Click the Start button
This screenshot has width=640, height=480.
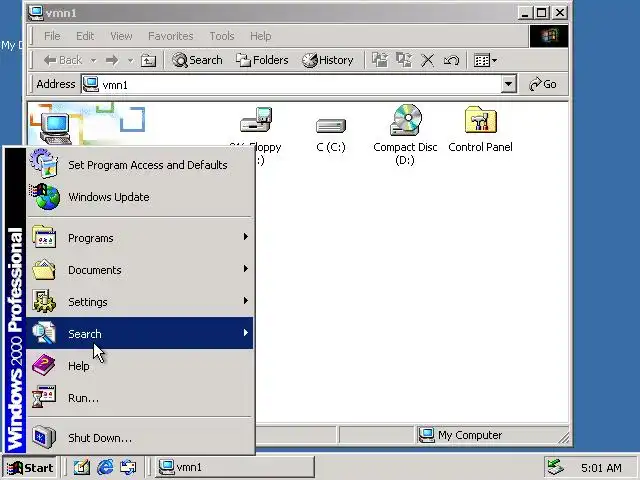point(30,467)
